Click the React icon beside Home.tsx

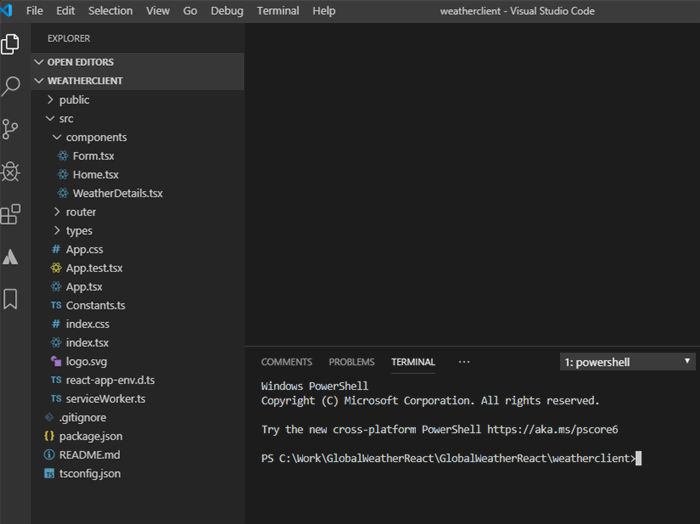pyautogui.click(x=63, y=175)
